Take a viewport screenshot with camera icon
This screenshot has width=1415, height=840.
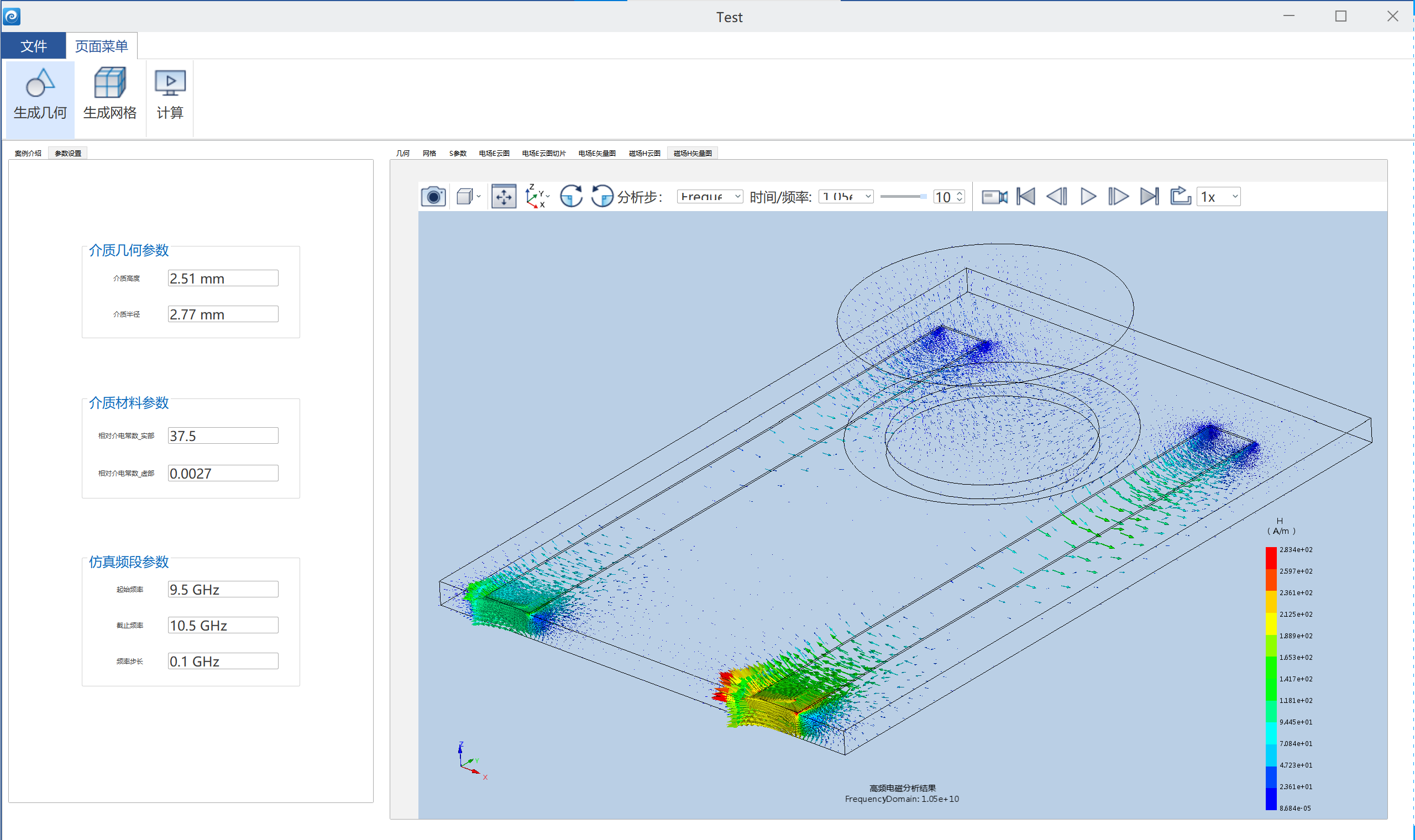tap(433, 197)
